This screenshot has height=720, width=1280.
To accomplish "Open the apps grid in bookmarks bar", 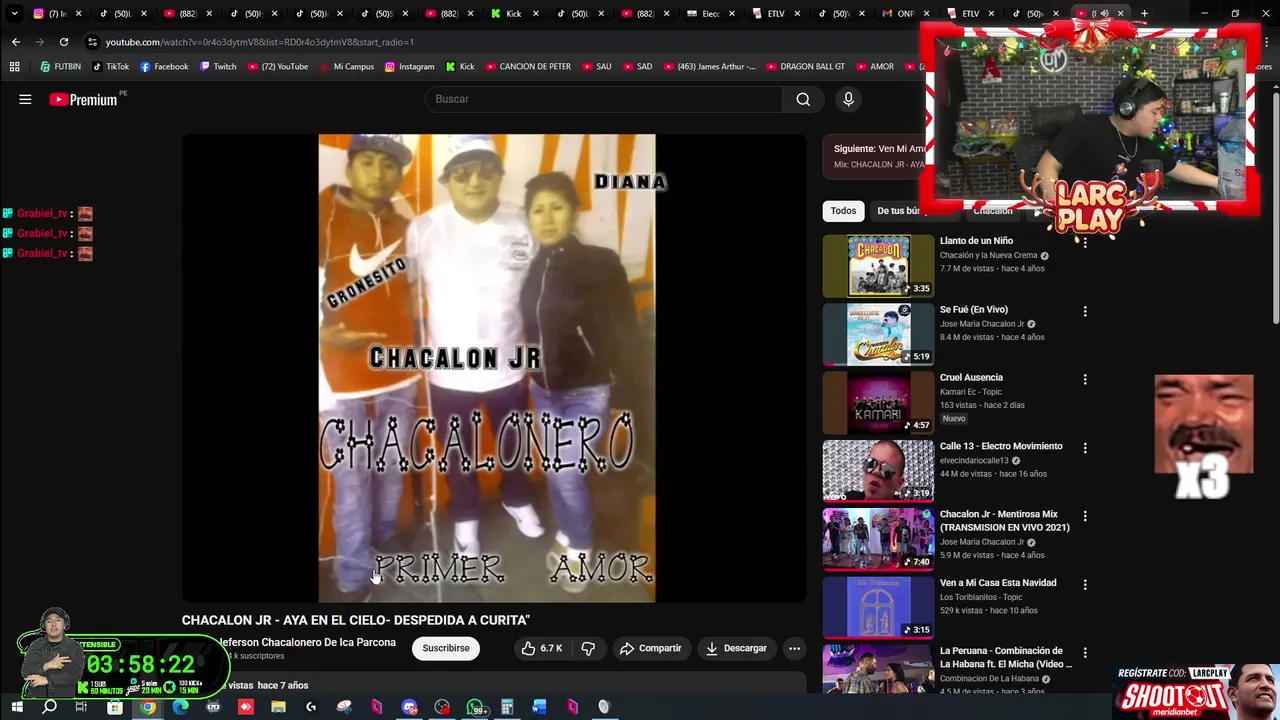I will coord(14,67).
